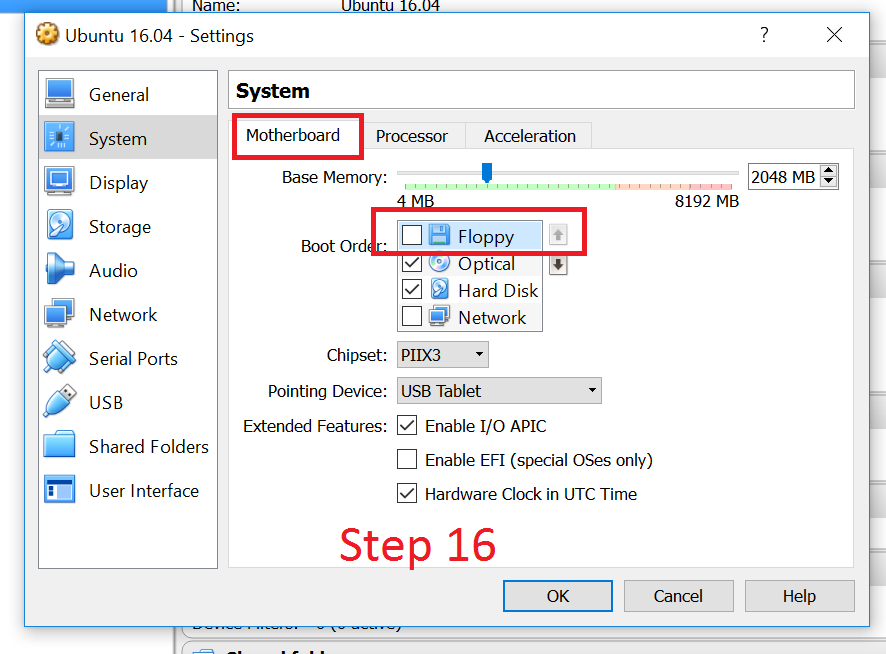
Task: Click the Base Memory slider red range track
Action: point(710,186)
